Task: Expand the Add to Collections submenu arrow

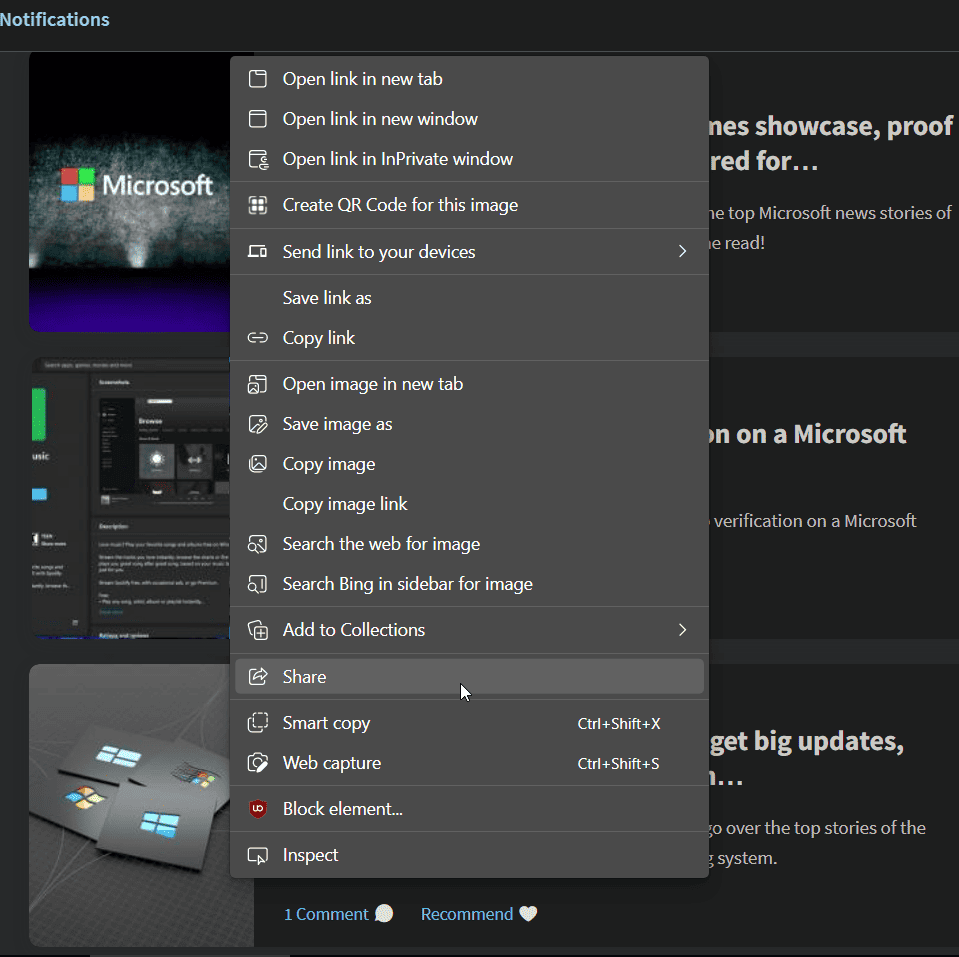Action: click(683, 630)
